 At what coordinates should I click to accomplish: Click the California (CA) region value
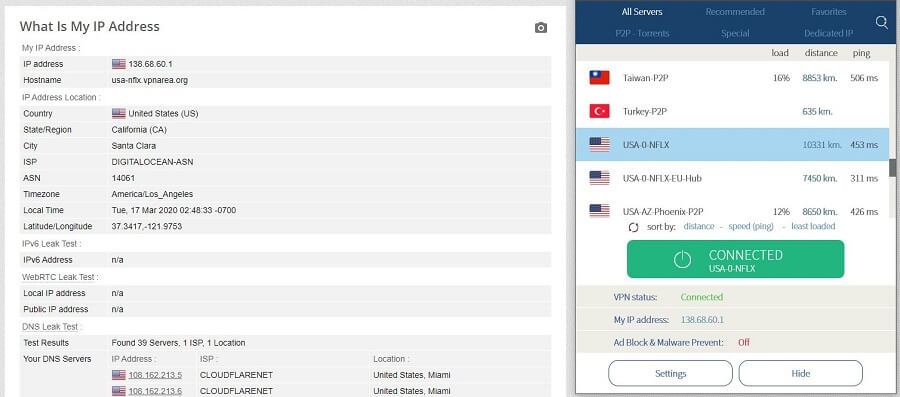139,130
